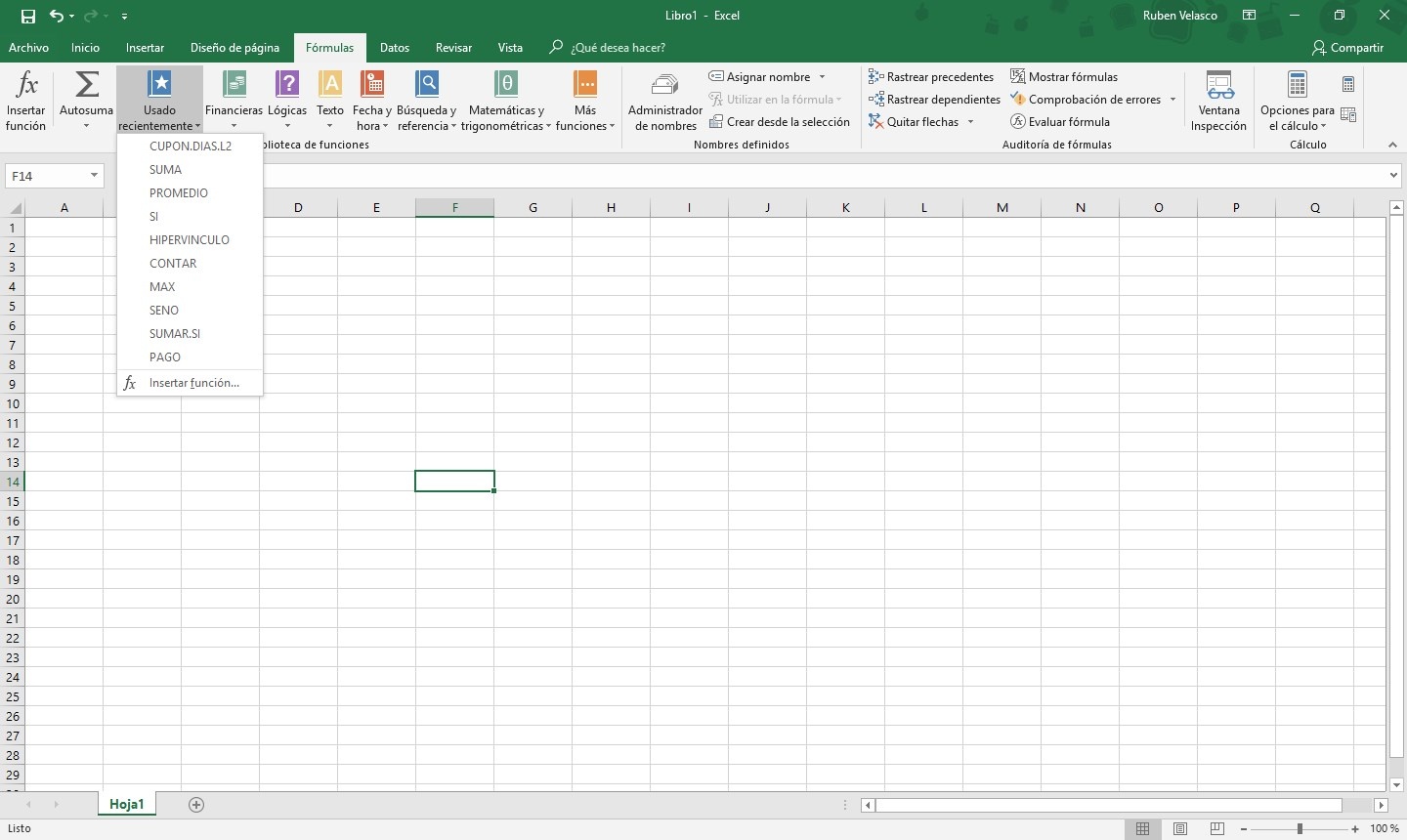The width and height of the screenshot is (1407, 840).
Task: Switch to Normal view icon in status bar
Action: tap(1142, 828)
